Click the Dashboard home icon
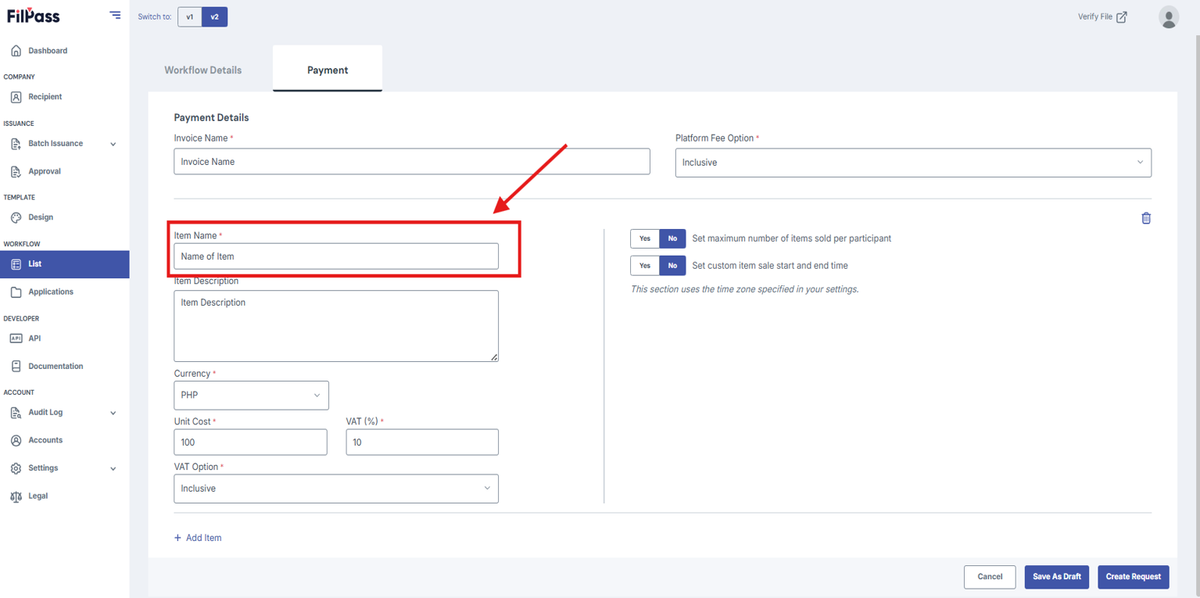The height and width of the screenshot is (598, 1200). coord(16,51)
